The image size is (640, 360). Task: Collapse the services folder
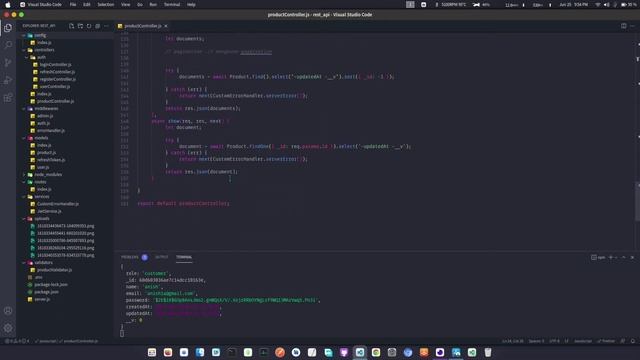pyautogui.click(x=42, y=196)
